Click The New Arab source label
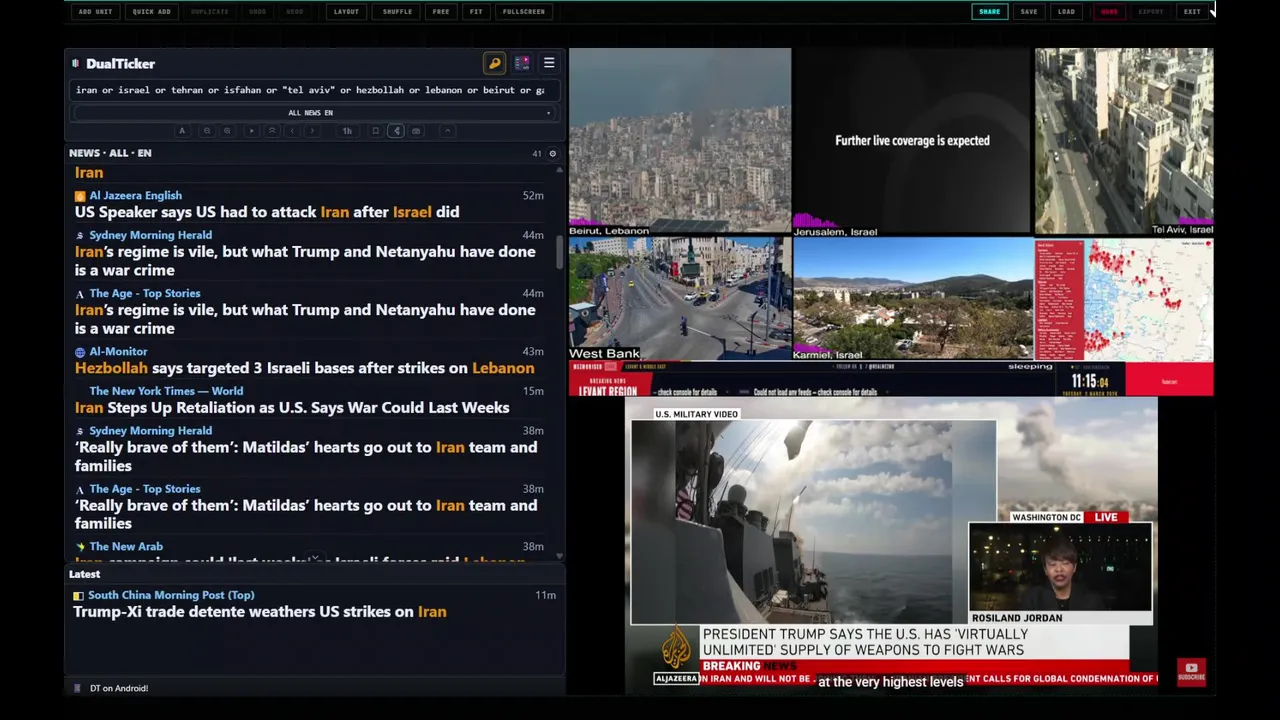This screenshot has height=720, width=1280. [x=126, y=547]
